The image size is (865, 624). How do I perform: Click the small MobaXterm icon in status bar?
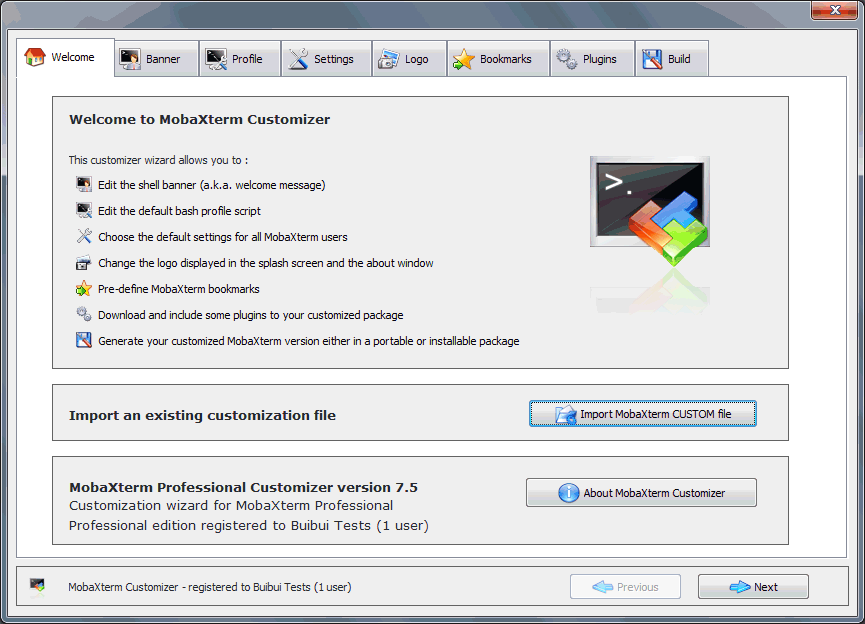tap(38, 585)
